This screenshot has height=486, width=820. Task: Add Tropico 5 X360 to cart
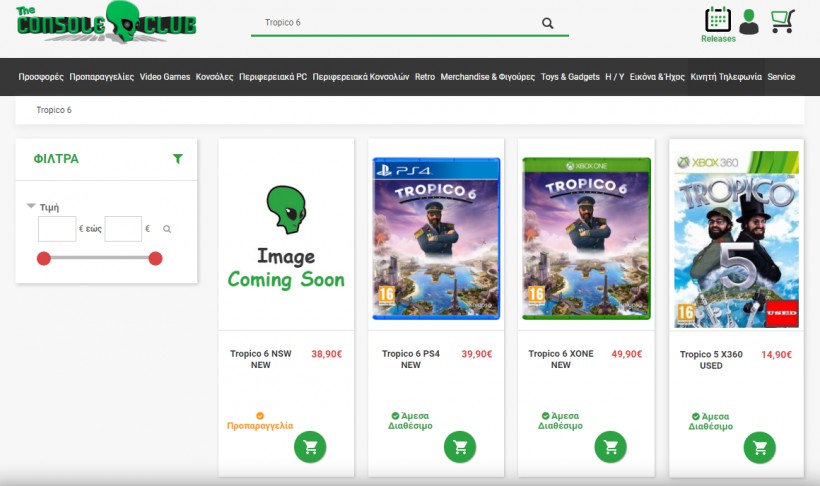[760, 447]
